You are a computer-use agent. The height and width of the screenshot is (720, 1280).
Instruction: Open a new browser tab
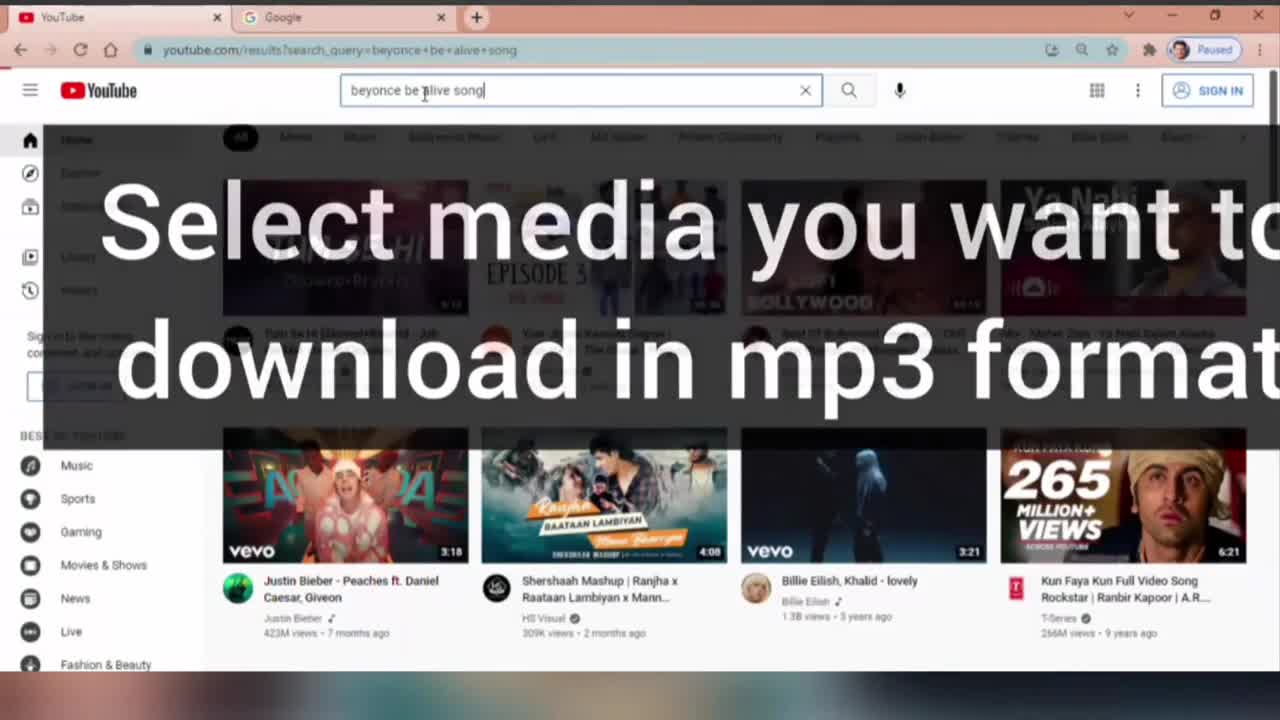point(477,17)
